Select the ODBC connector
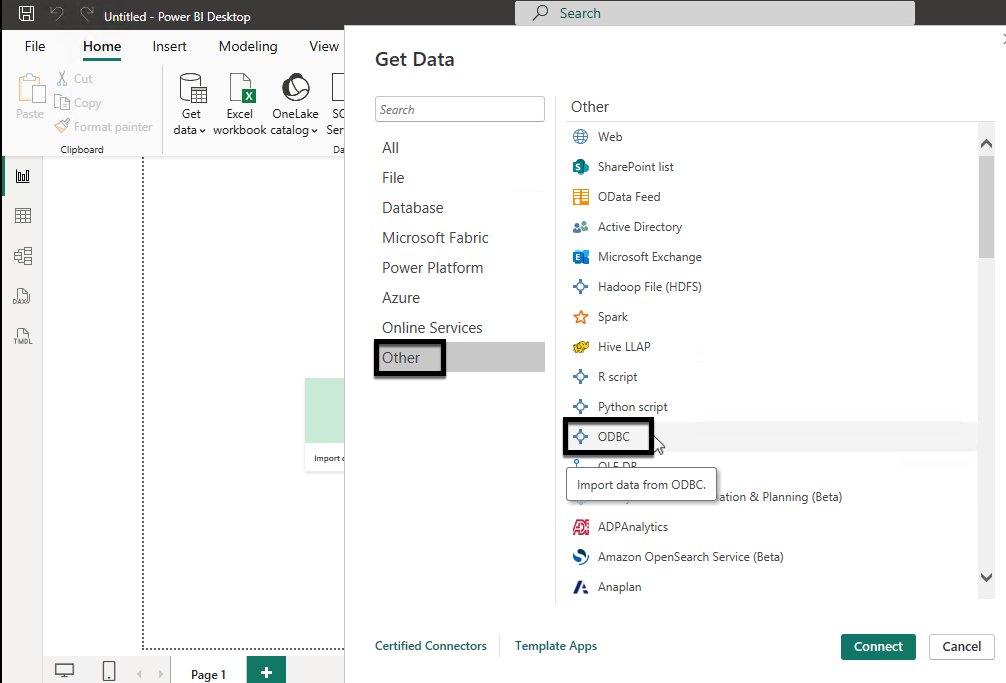 (x=609, y=436)
